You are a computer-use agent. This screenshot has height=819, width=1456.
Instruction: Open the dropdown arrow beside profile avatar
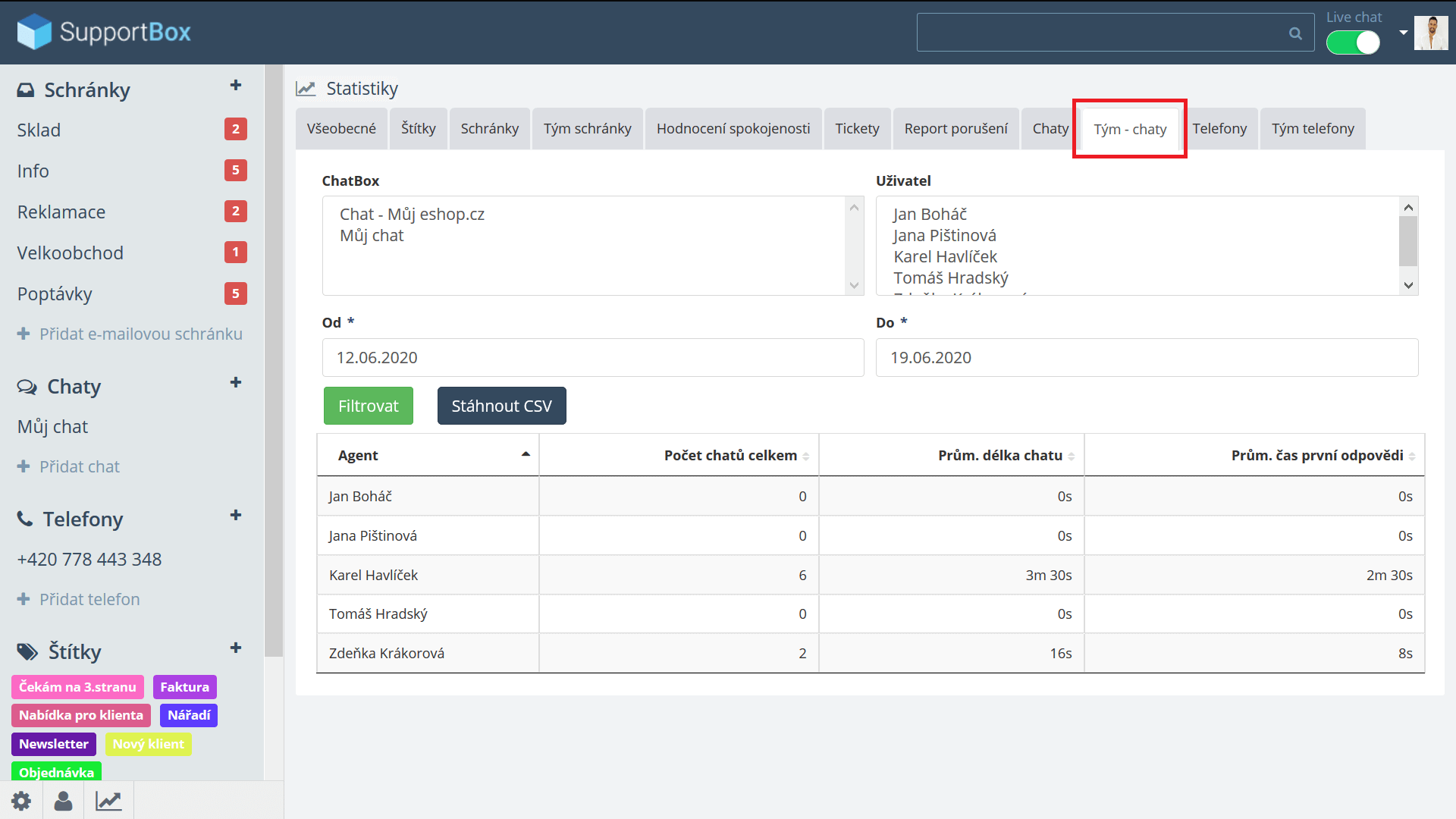tap(1404, 33)
